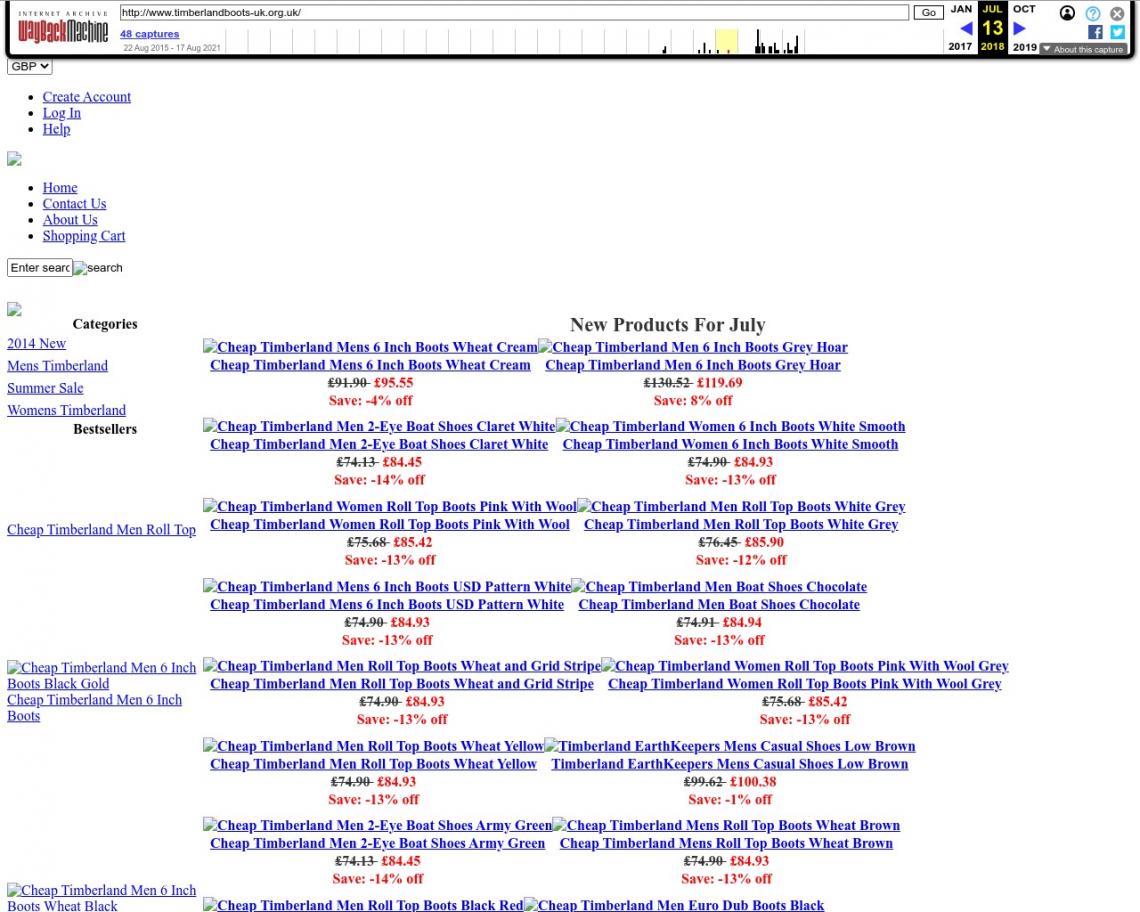Select OCT month capture link

click(x=1024, y=9)
